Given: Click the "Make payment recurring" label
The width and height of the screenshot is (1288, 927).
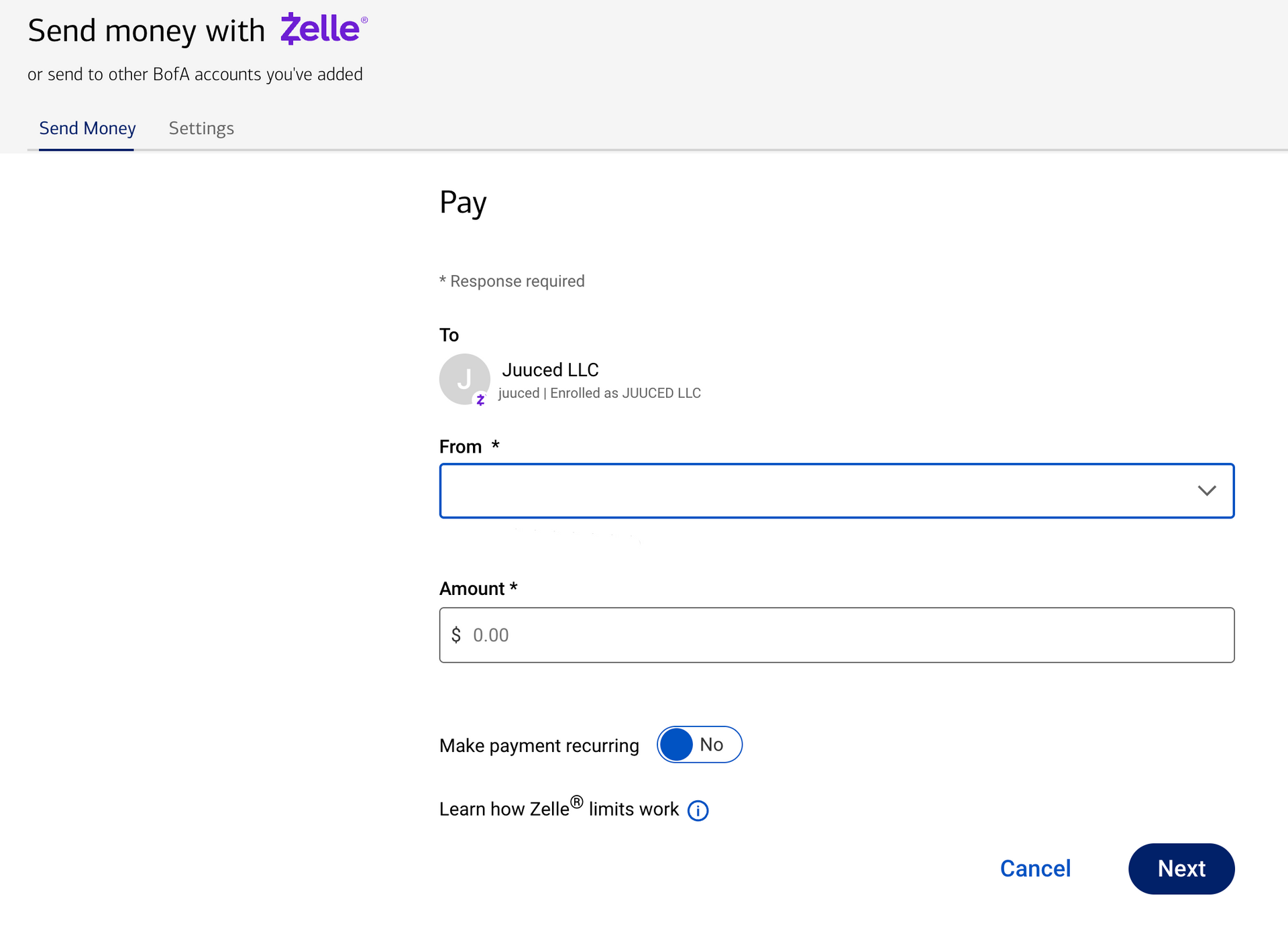Looking at the screenshot, I should (x=539, y=745).
